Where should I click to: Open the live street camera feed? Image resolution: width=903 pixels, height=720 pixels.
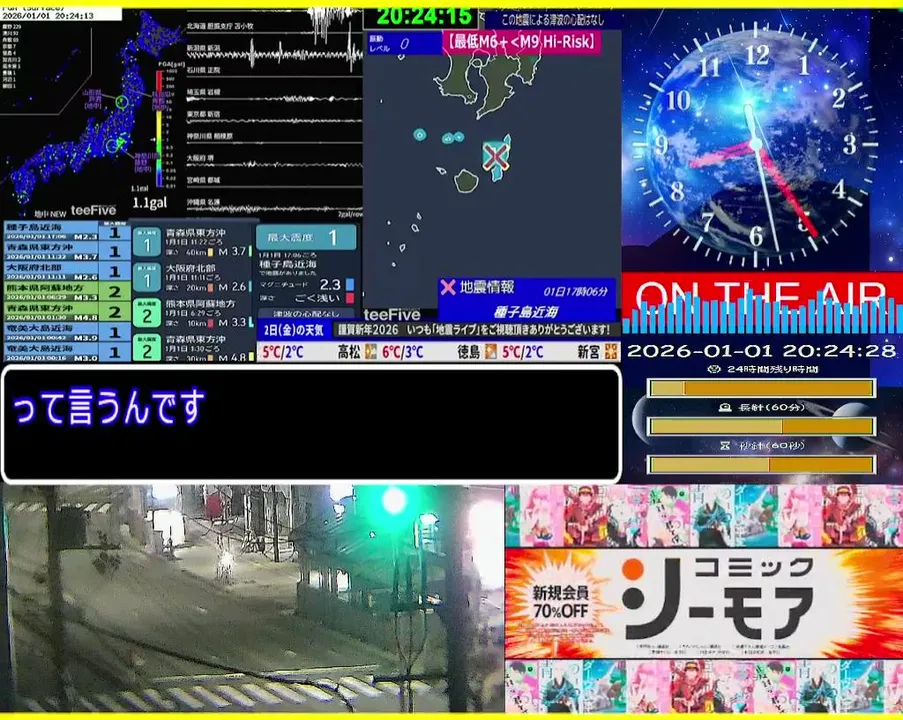(252, 598)
